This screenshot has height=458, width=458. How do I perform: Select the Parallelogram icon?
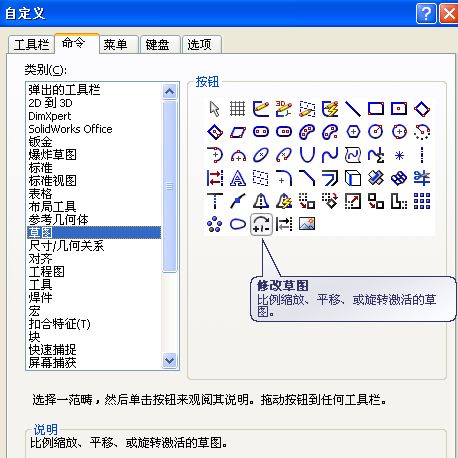238,132
